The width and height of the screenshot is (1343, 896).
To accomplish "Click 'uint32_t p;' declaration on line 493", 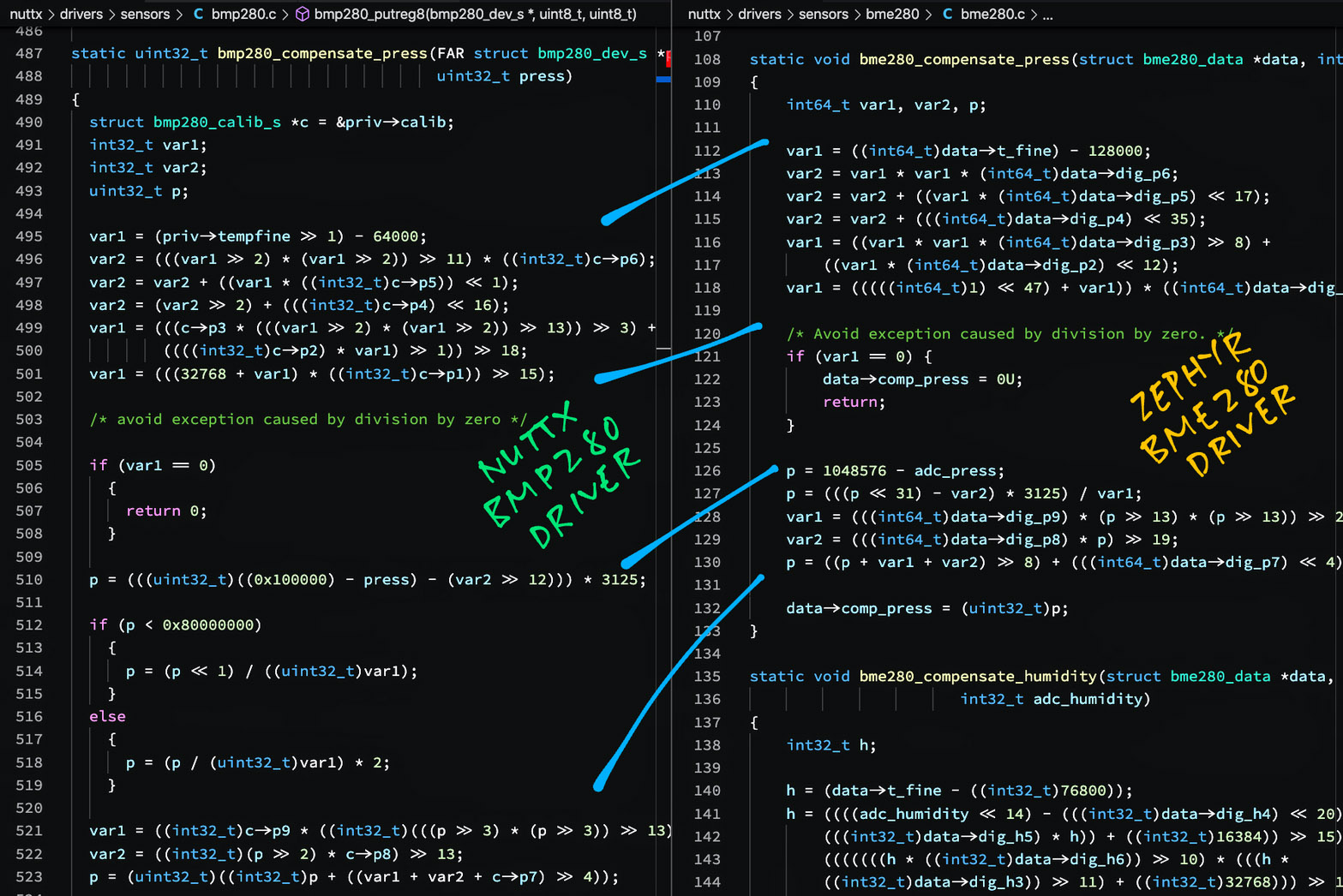I will 139,191.
